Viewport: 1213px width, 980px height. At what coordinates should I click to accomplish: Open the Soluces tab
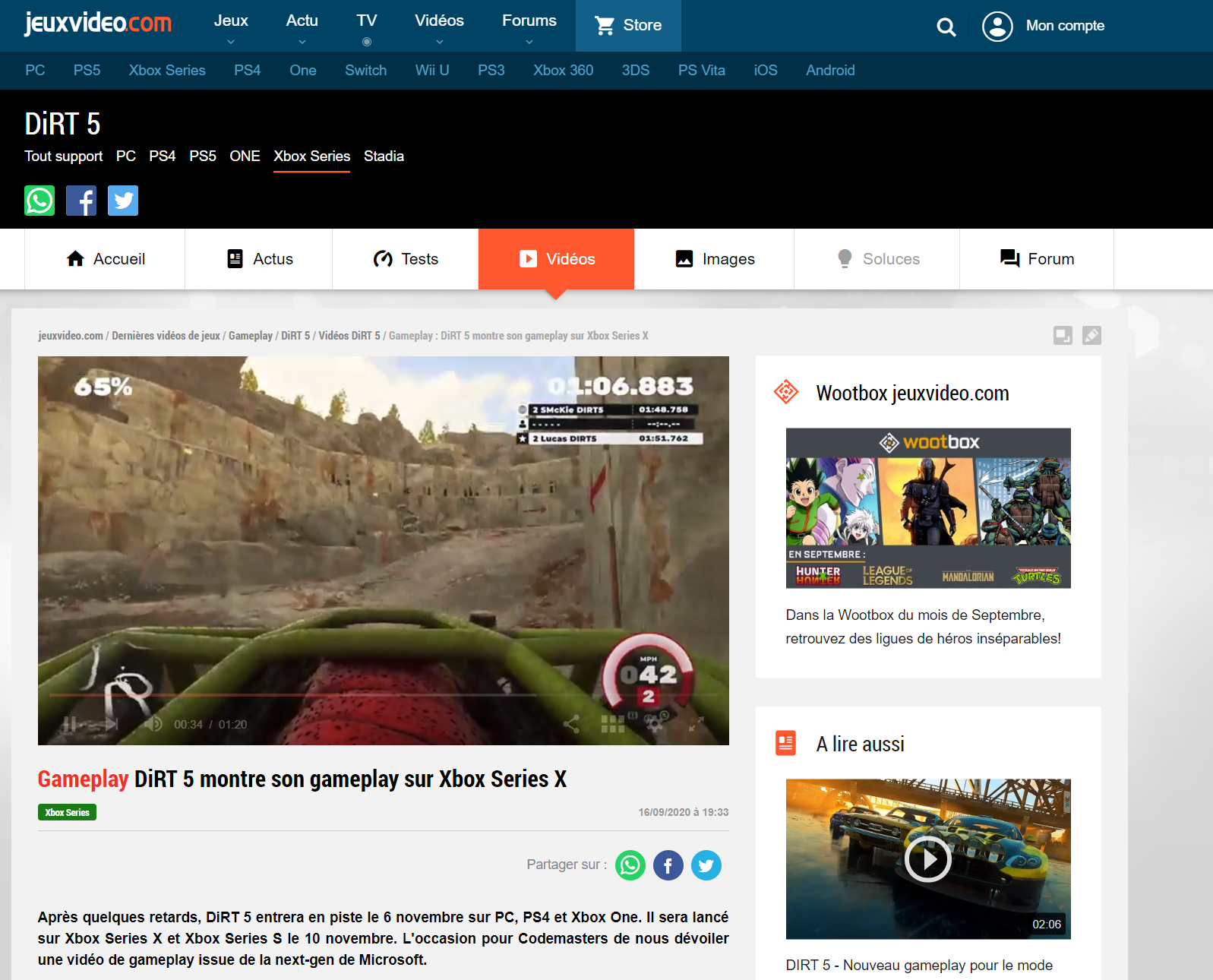pos(877,259)
